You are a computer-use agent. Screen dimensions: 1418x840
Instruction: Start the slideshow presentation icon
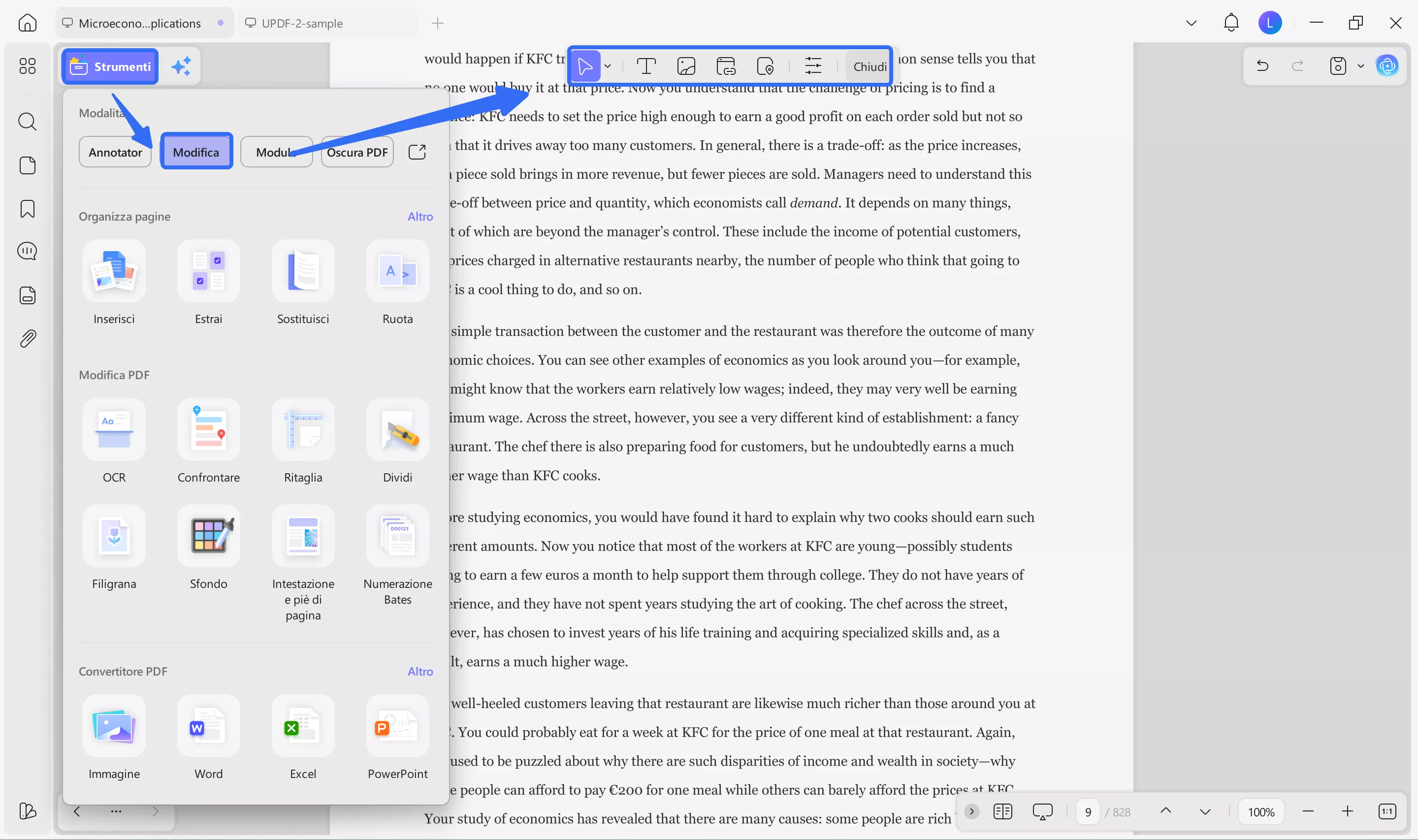(1042, 811)
